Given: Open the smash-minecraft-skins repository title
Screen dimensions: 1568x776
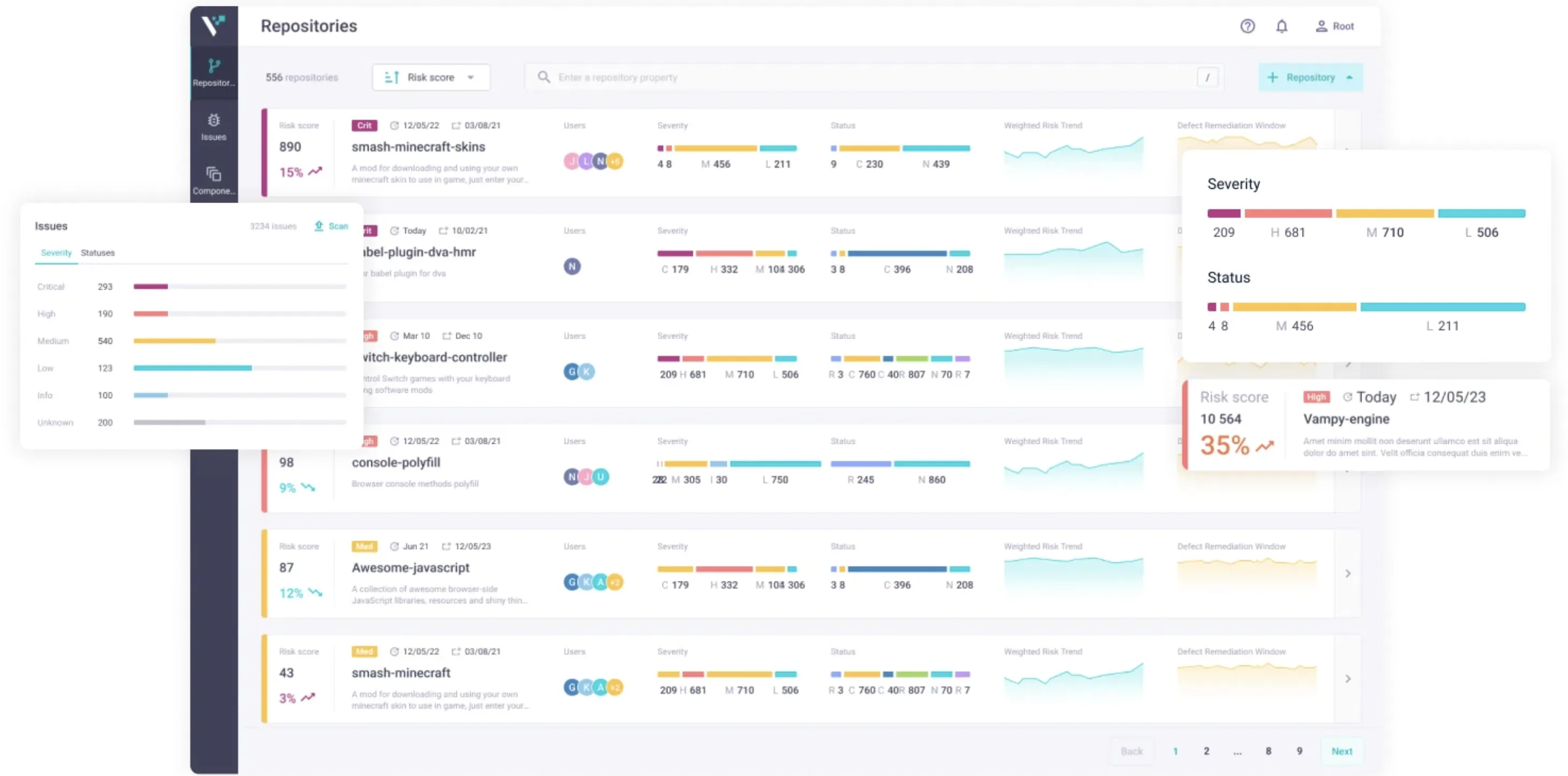Looking at the screenshot, I should pyautogui.click(x=418, y=147).
